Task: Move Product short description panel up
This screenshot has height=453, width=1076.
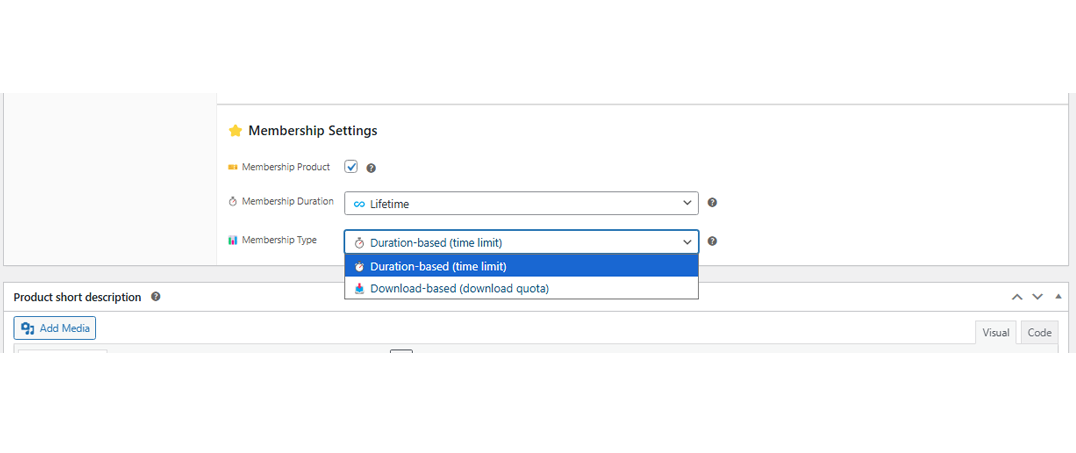Action: (x=1017, y=297)
